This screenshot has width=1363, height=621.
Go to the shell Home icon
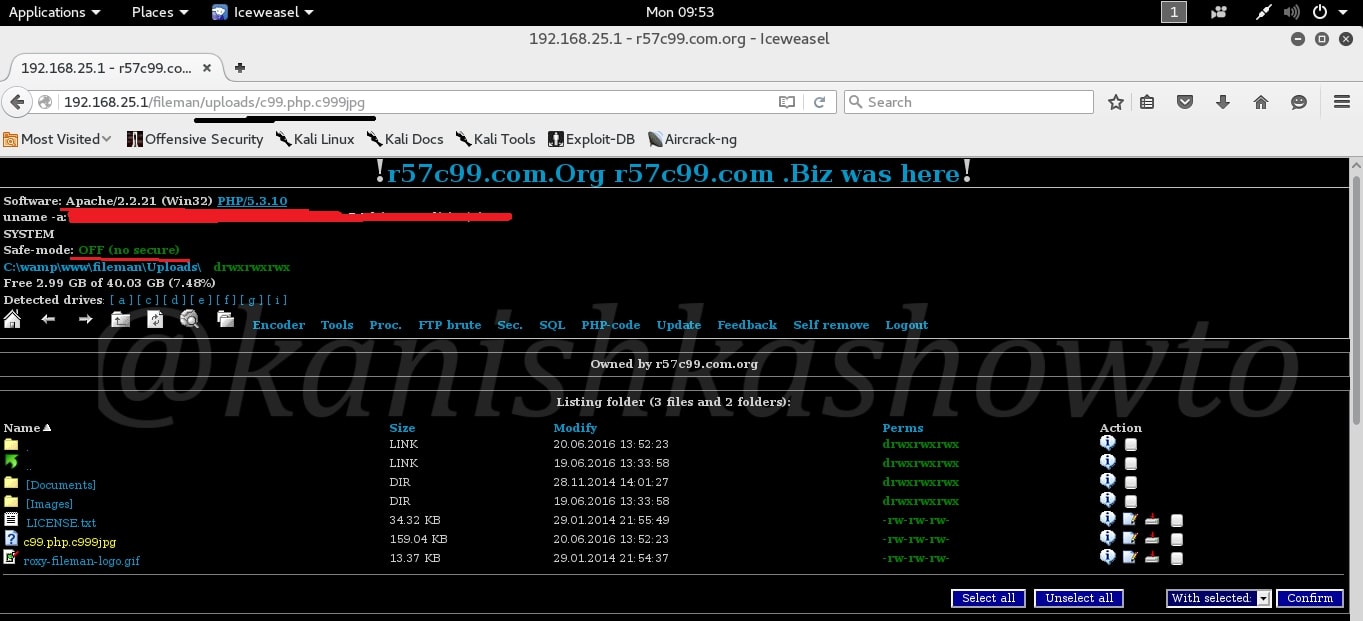(x=13, y=319)
